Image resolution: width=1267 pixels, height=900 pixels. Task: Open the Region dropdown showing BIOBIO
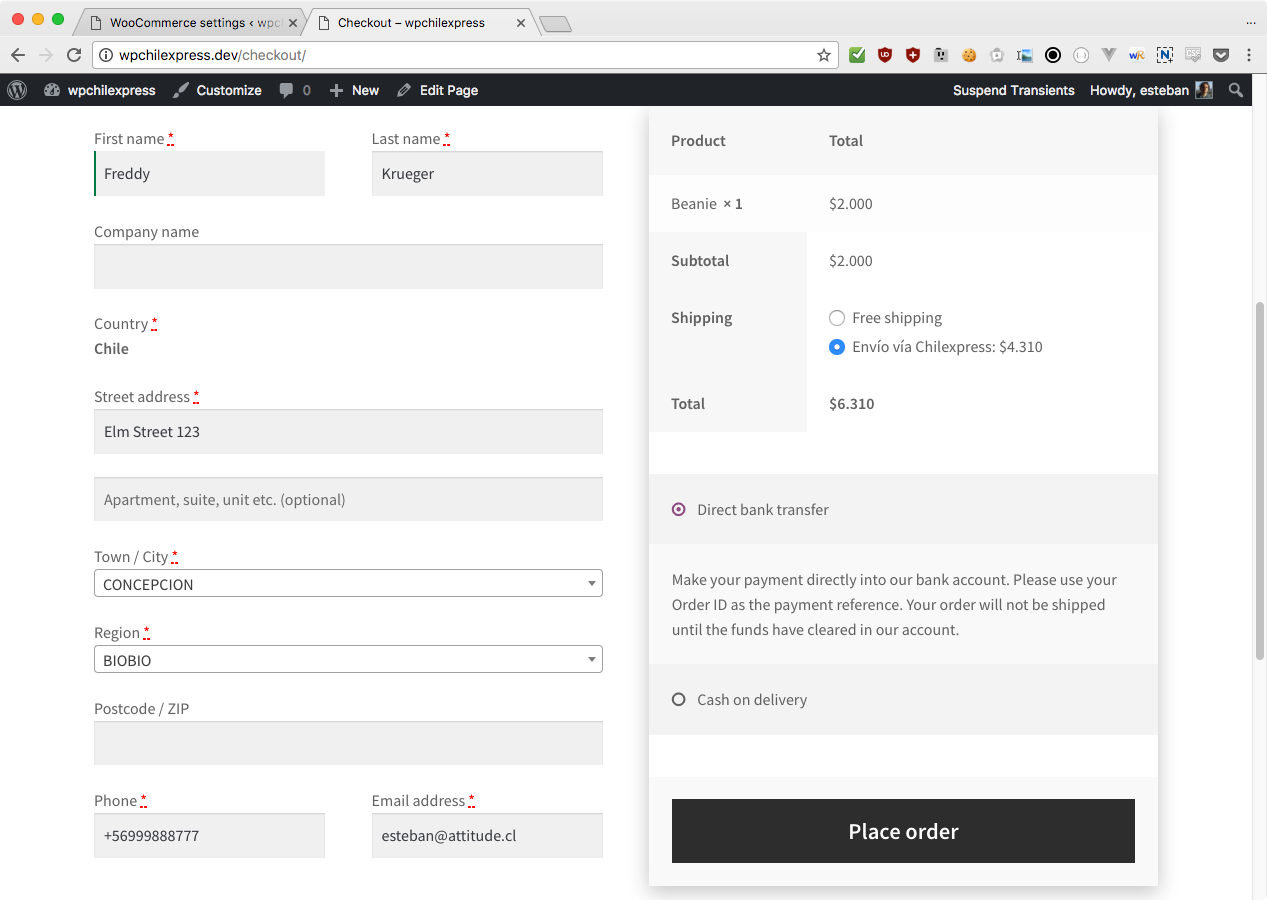point(348,659)
